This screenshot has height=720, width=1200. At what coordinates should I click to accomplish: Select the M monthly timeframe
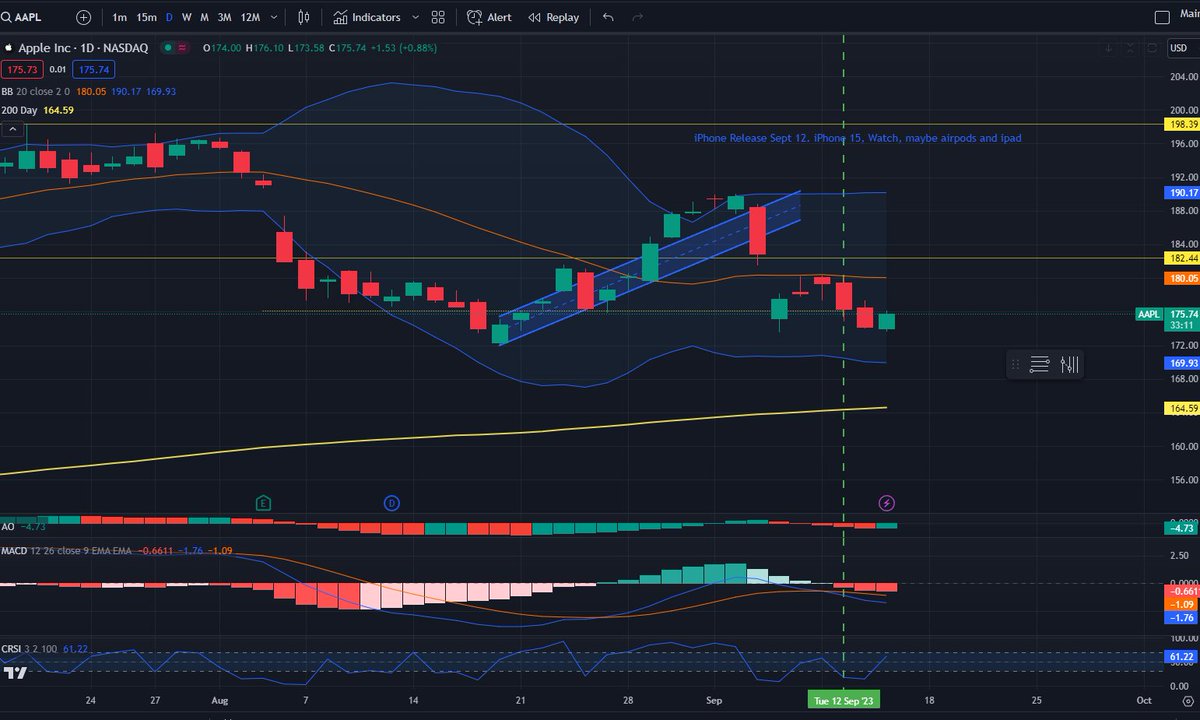click(x=204, y=17)
